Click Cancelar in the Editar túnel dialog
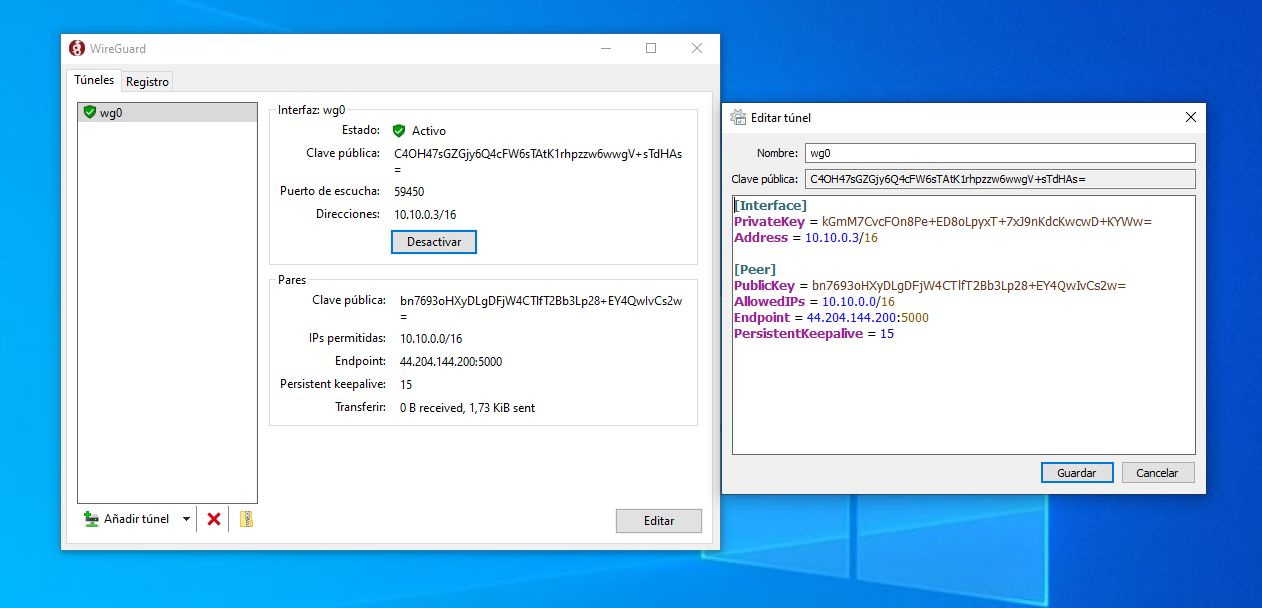Screen dimensions: 1262x608 (1158, 473)
